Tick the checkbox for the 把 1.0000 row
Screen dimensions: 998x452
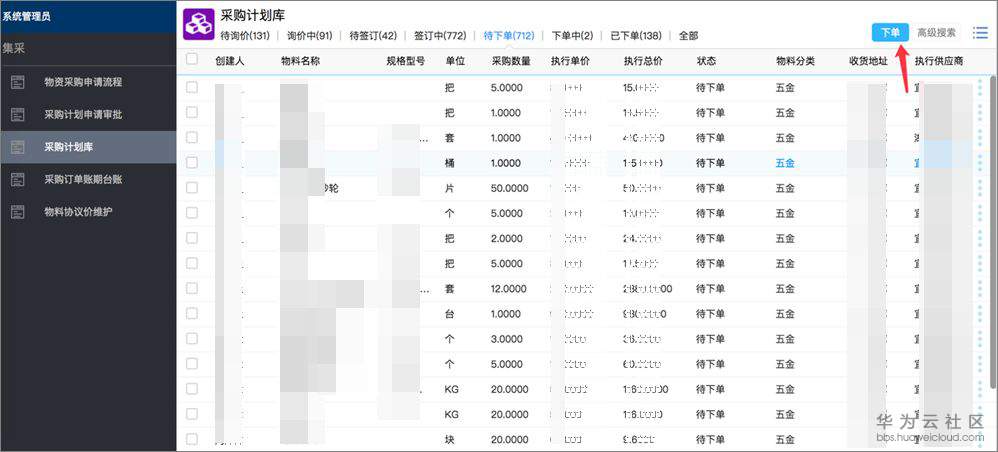click(192, 112)
